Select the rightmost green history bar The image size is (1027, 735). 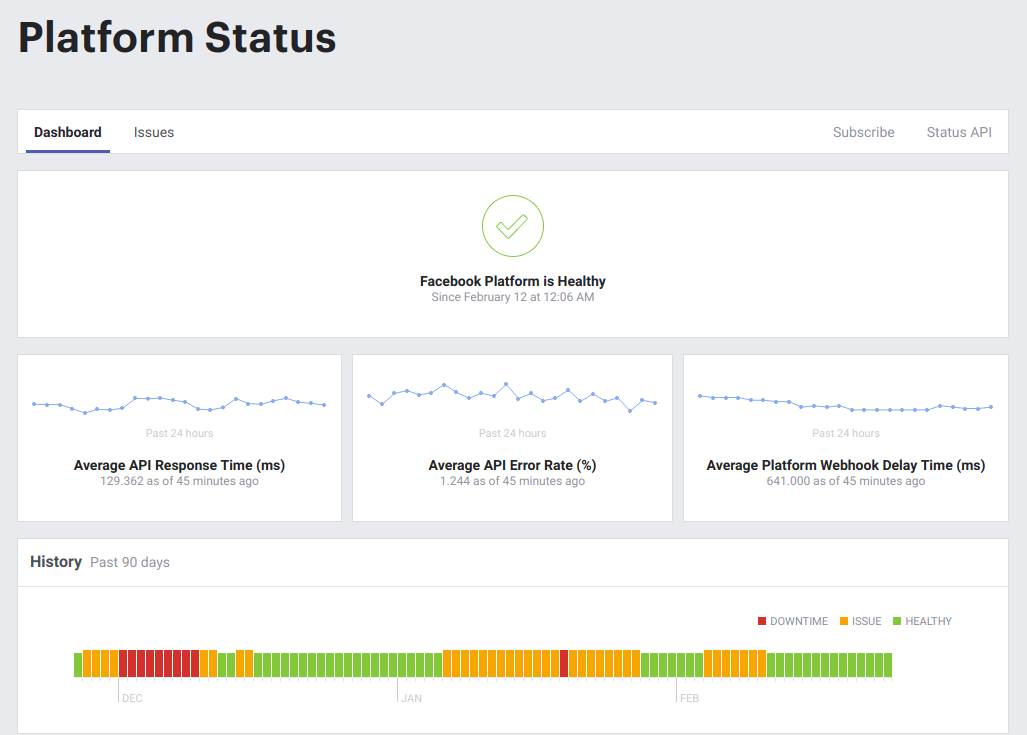click(x=887, y=664)
